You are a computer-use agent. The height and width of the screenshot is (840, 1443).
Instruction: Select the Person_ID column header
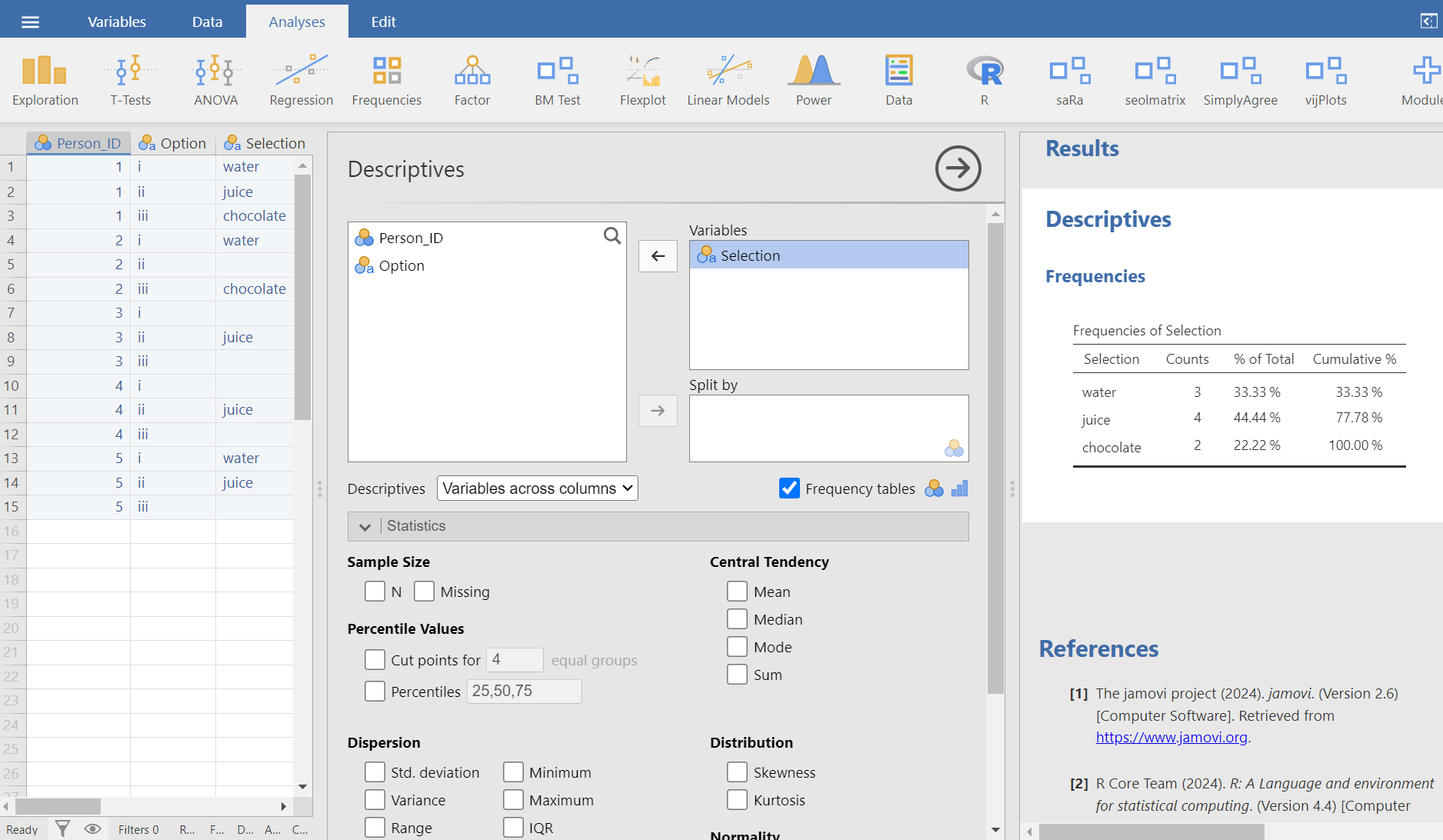(78, 143)
